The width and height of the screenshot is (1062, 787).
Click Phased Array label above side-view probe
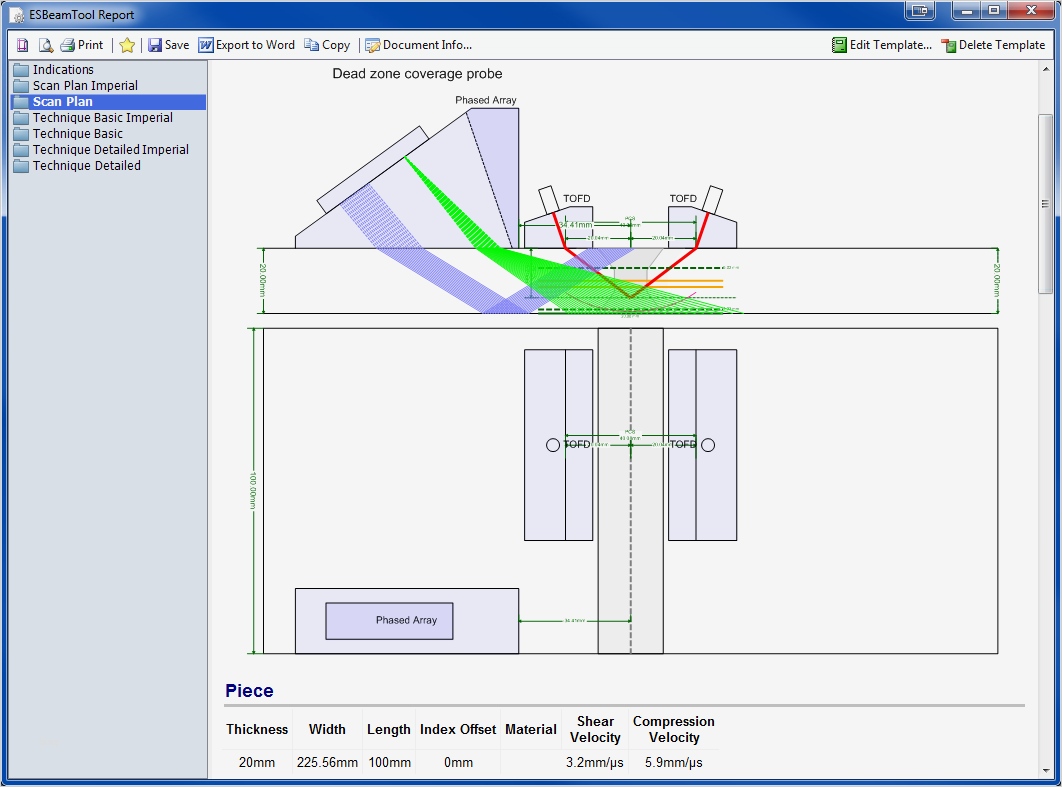pos(486,100)
